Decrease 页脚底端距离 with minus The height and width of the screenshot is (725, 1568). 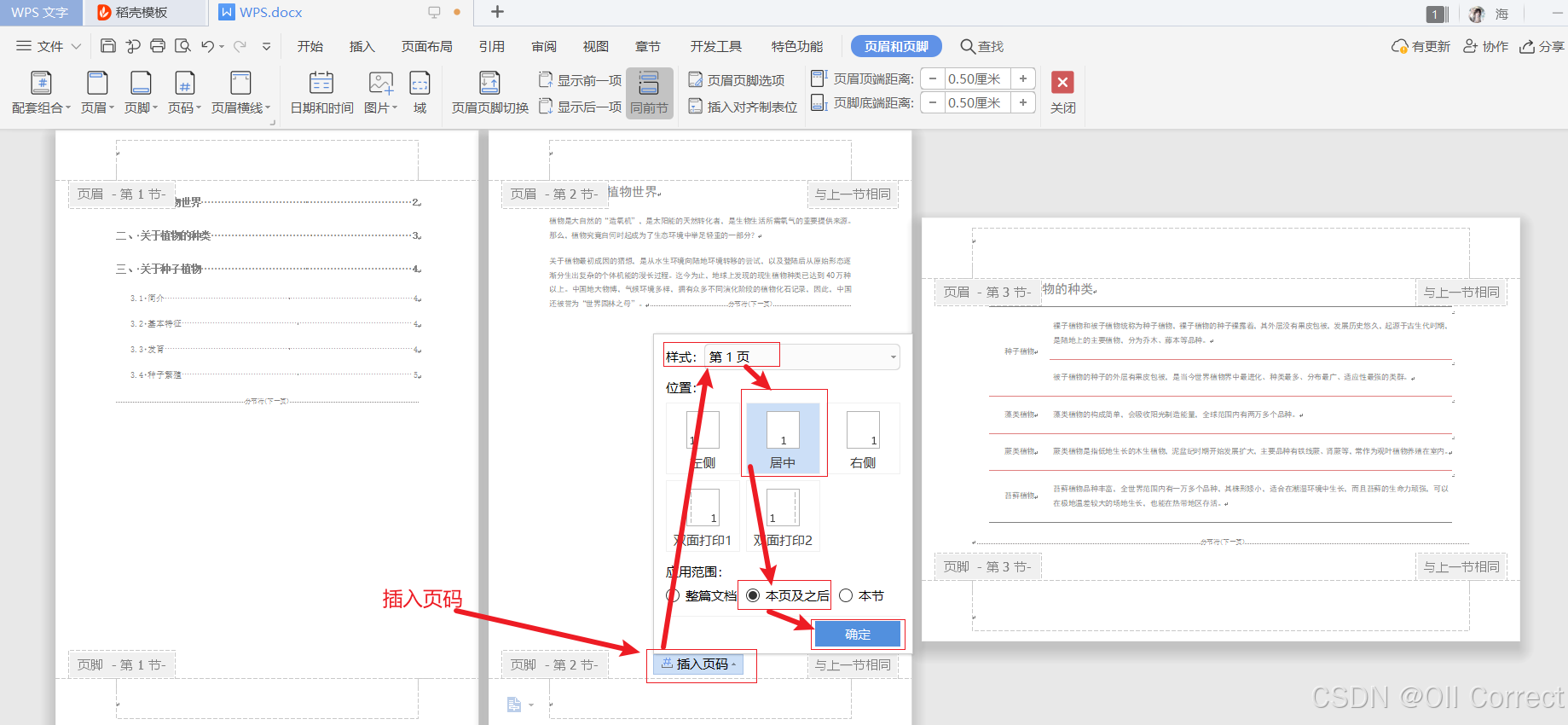click(933, 102)
